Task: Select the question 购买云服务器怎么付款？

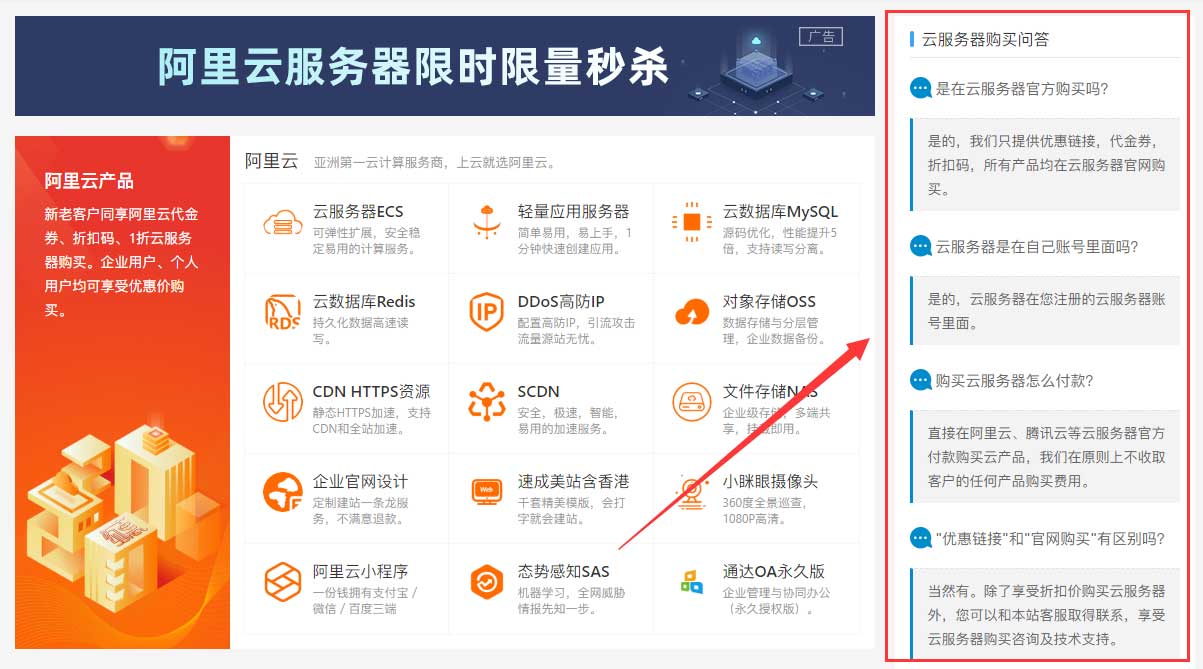Action: 1016,381
